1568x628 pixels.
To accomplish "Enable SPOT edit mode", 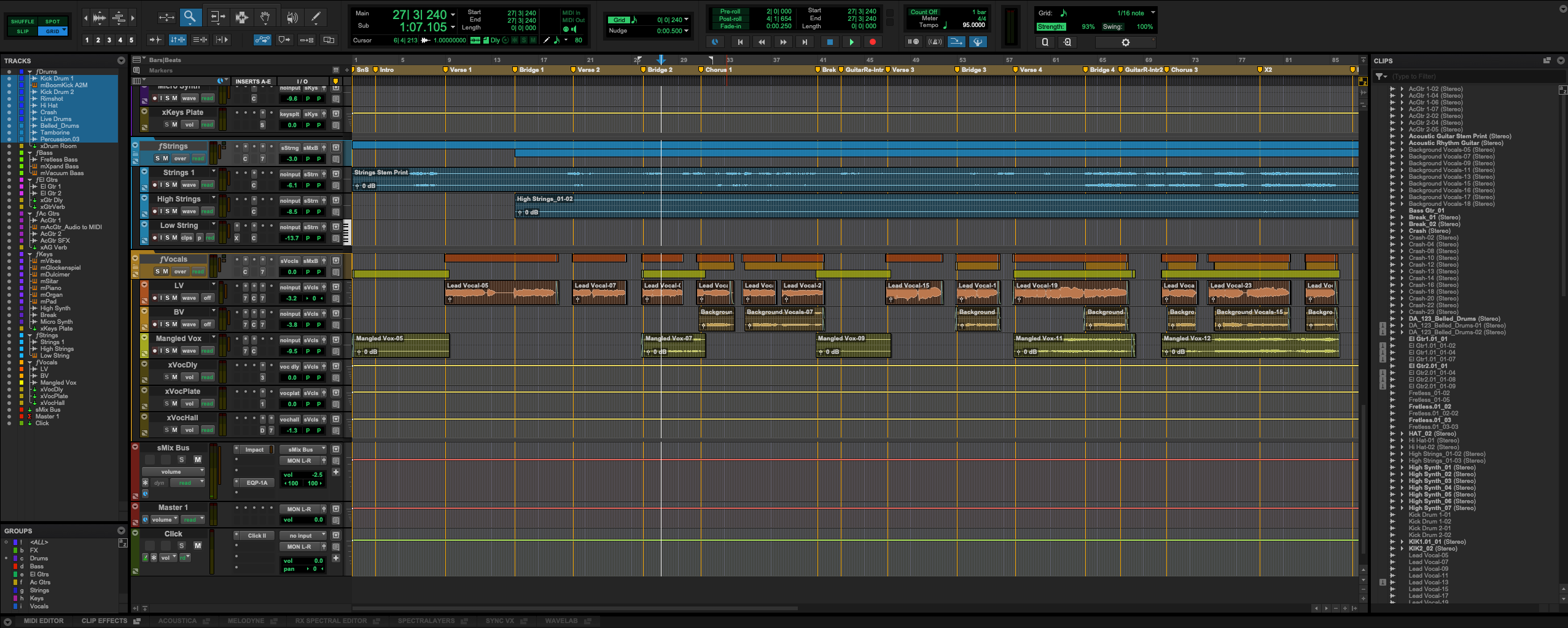I will click(53, 22).
